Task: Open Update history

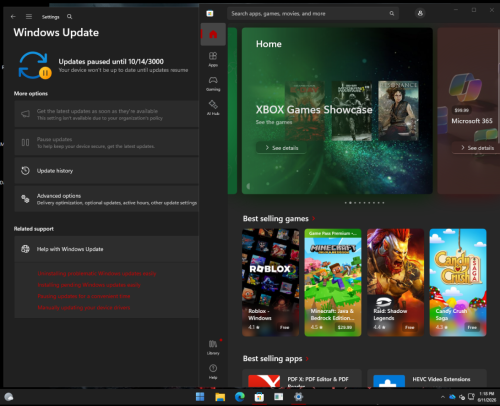Action: [107, 171]
